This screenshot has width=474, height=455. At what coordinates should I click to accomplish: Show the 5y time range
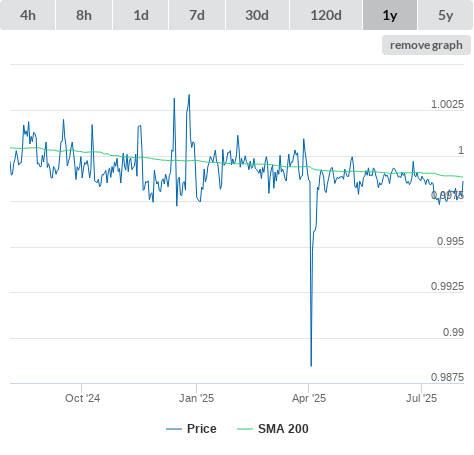(446, 15)
